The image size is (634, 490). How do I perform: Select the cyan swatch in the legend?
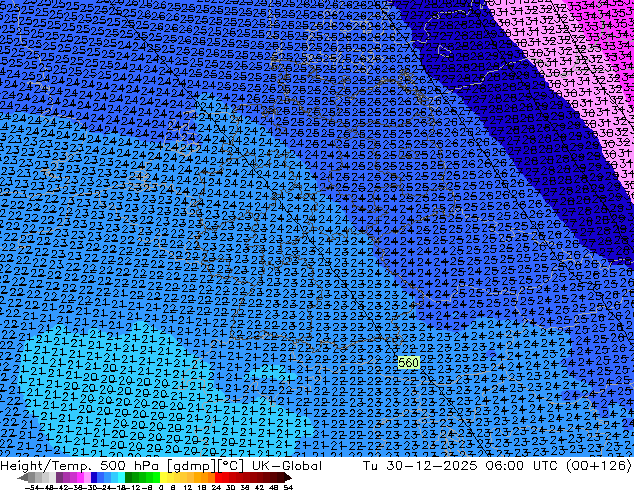pyautogui.click(x=121, y=478)
